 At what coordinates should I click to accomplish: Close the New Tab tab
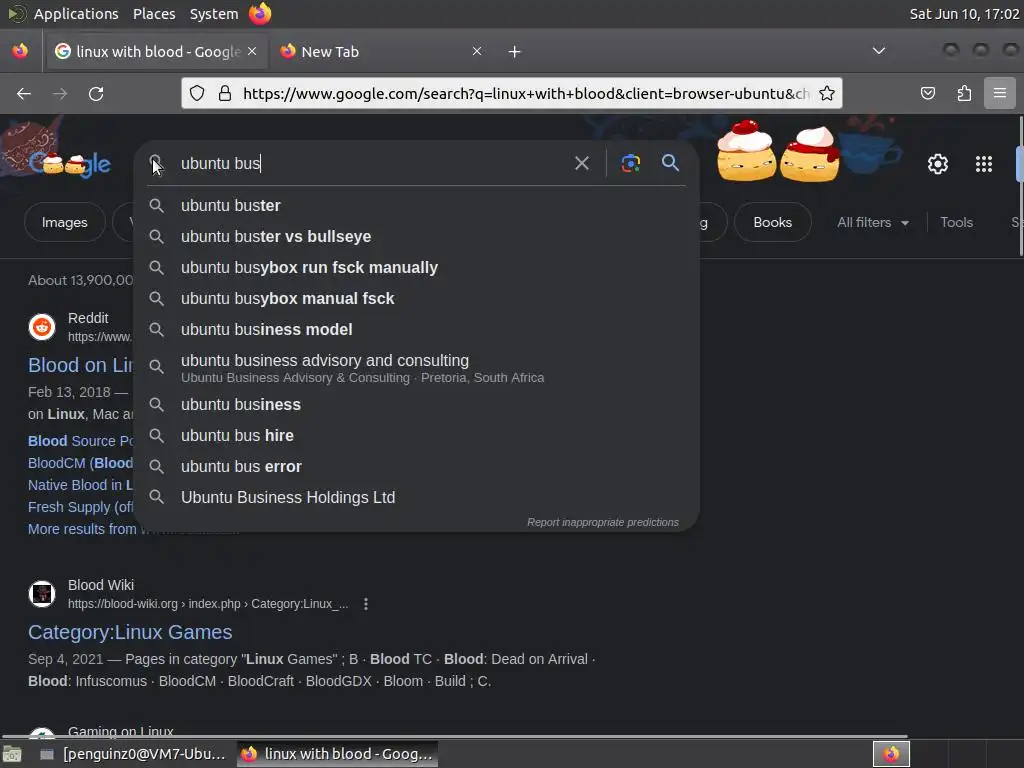(x=477, y=51)
